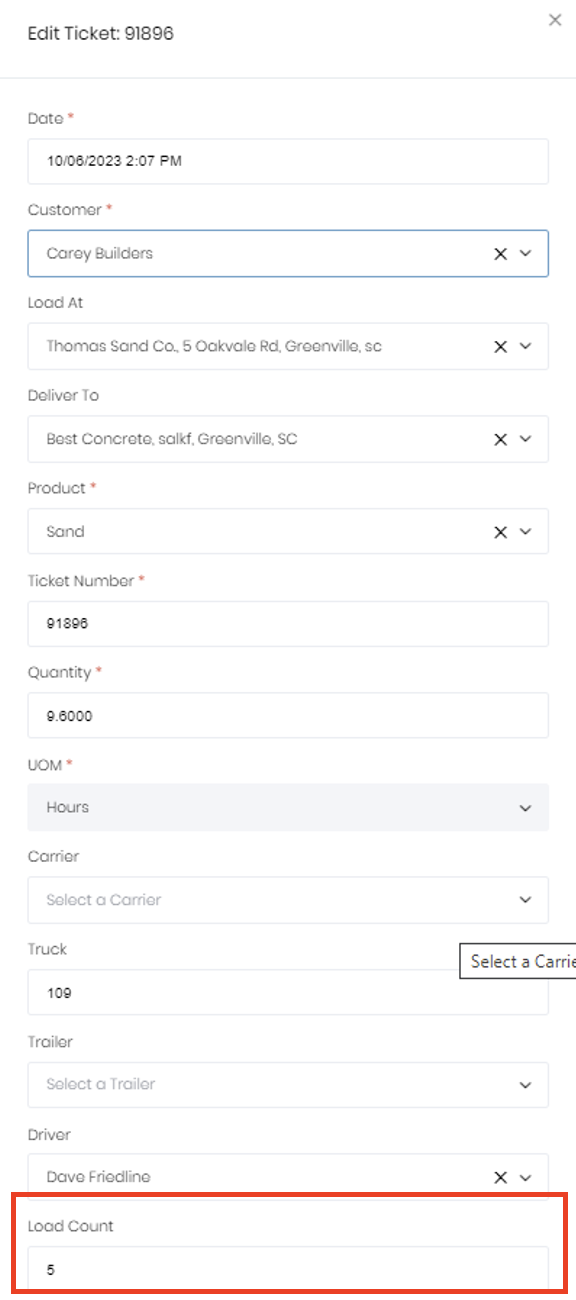Open the Select a Carrier dropdown
The height and width of the screenshot is (1300, 576).
525,900
